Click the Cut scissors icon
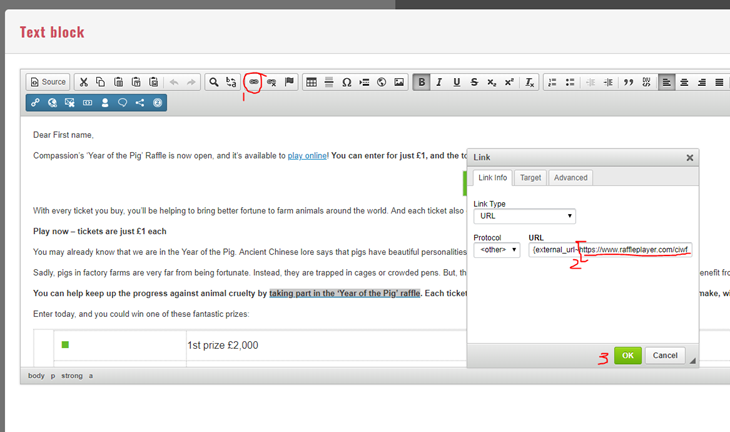The image size is (730, 432). point(84,82)
